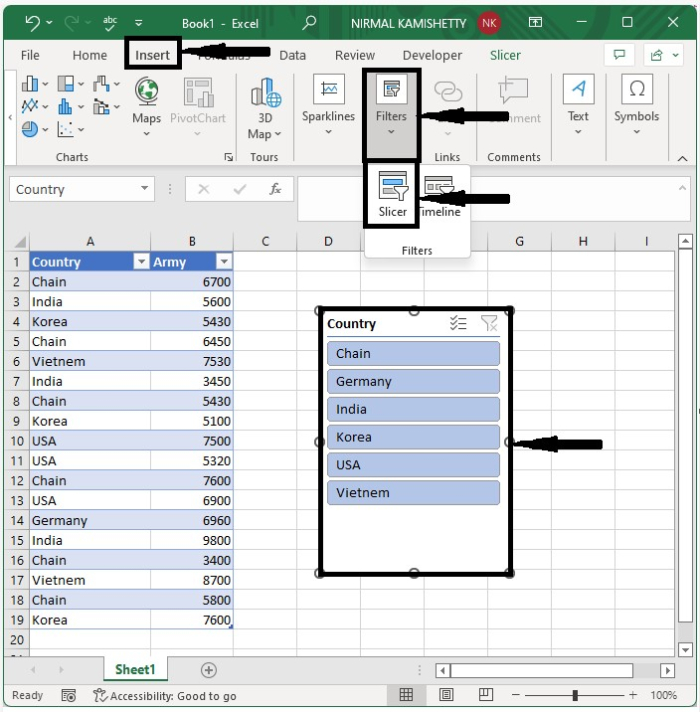700x712 pixels.
Task: Filter slicer by Korea
Action: [413, 437]
